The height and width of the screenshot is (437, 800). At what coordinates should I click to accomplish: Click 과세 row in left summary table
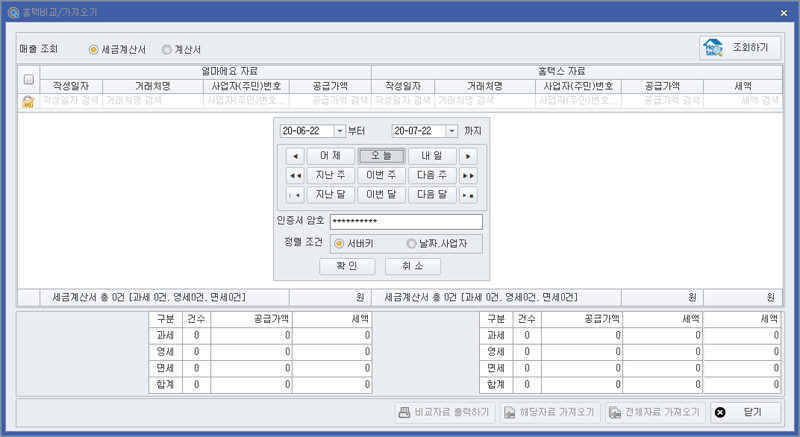click(261, 335)
